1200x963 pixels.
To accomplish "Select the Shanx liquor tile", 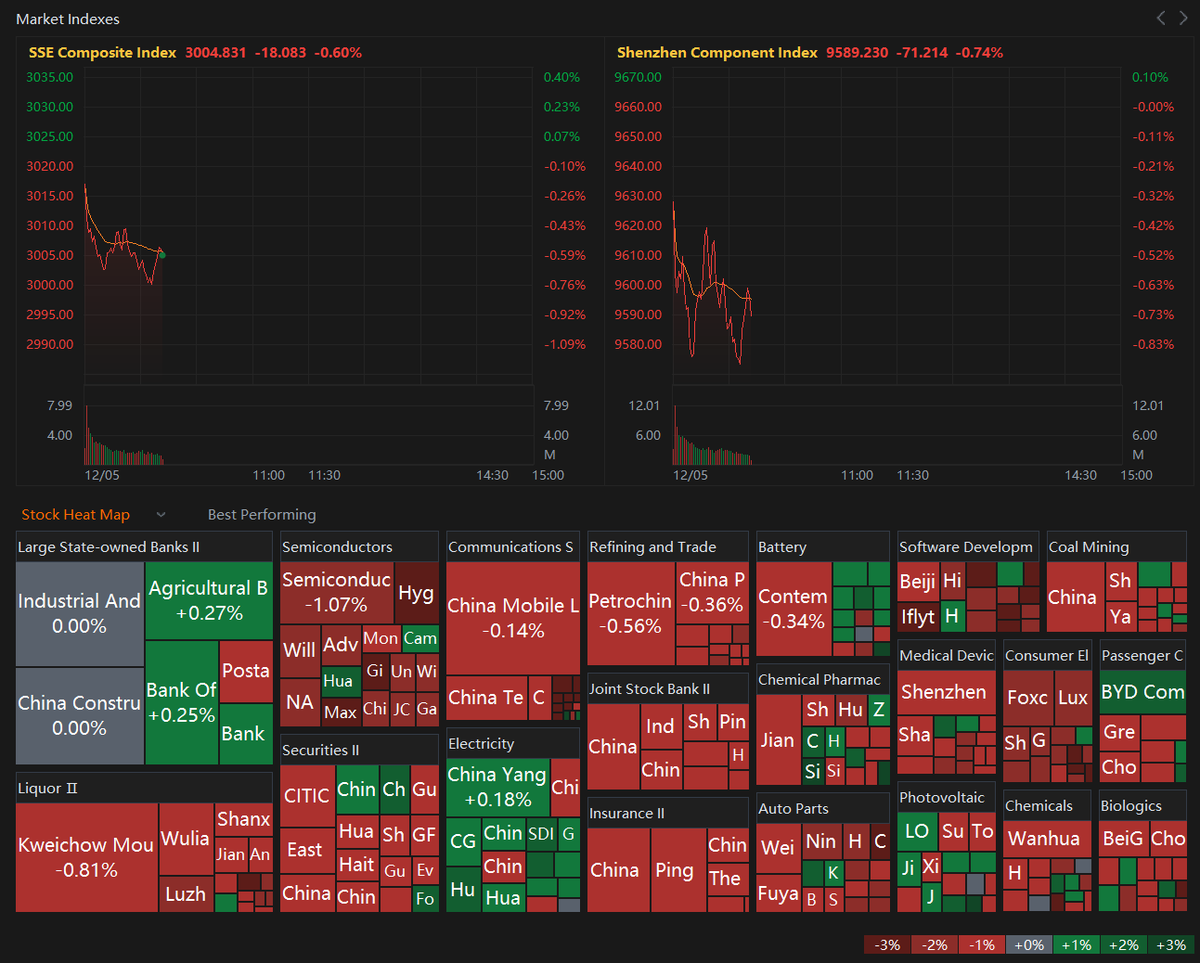I will pos(243,819).
